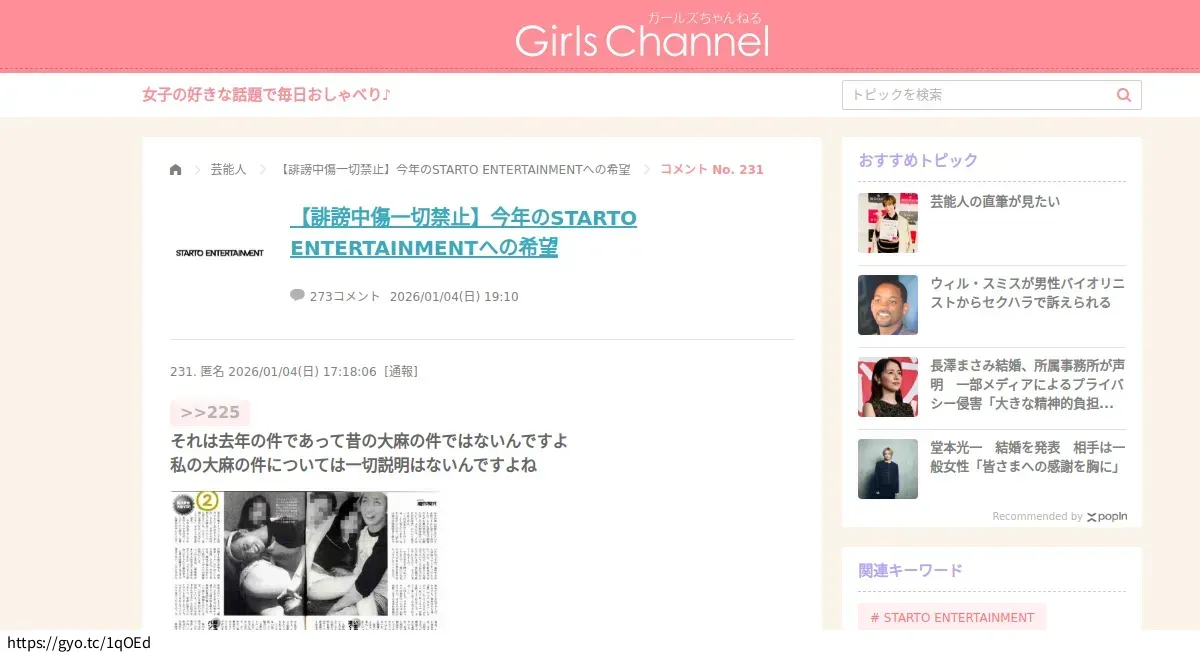This screenshot has width=1200, height=653.
Task: Click the comment bubble icon
Action: coord(297,295)
